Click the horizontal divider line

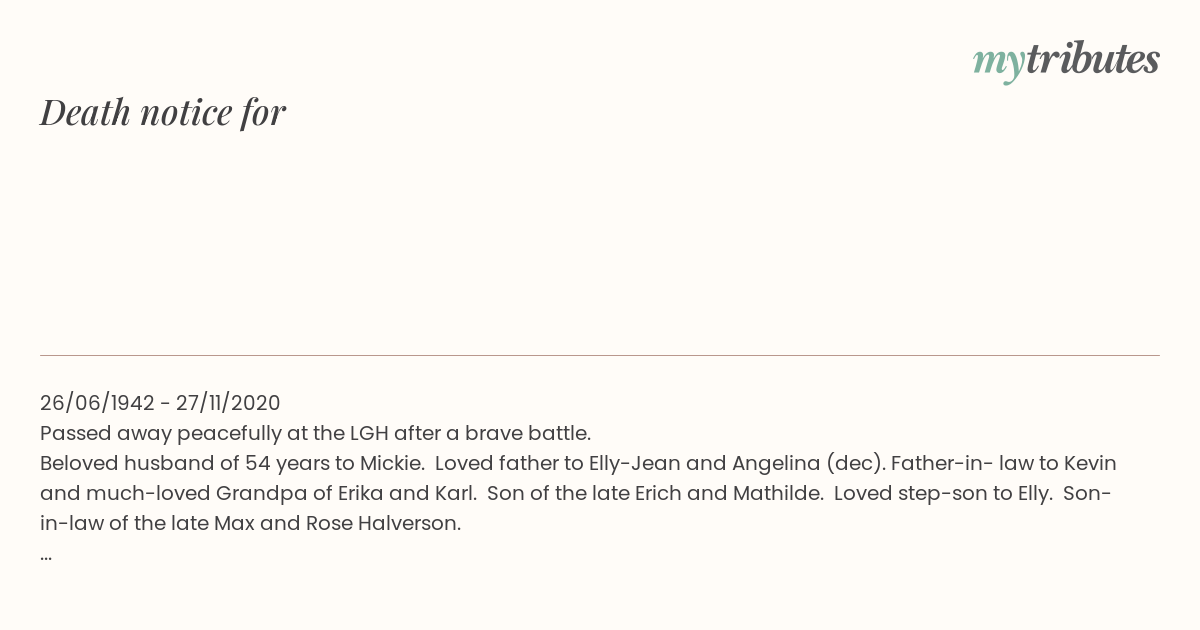coord(600,355)
